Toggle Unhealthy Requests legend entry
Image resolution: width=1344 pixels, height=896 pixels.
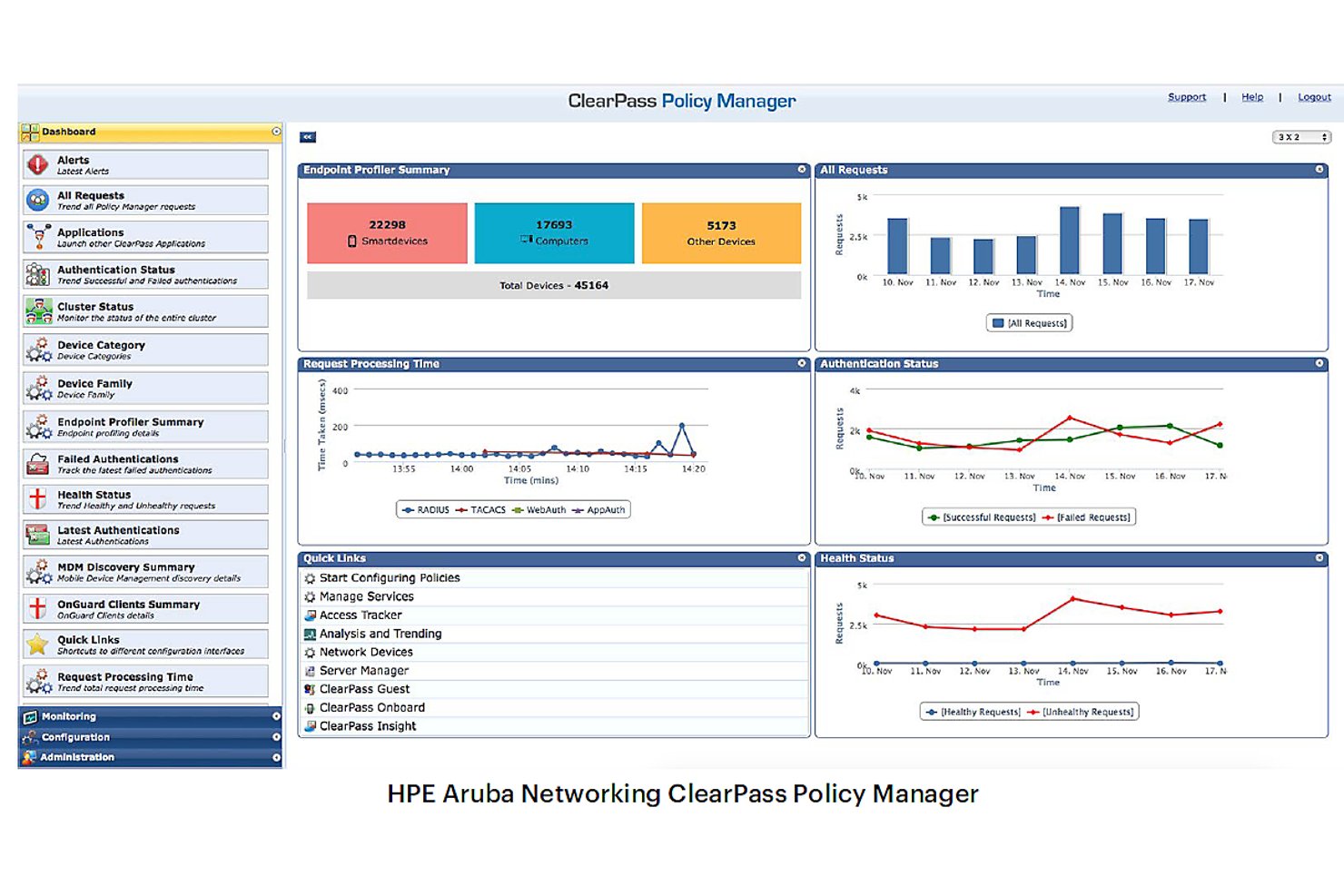(x=1081, y=712)
